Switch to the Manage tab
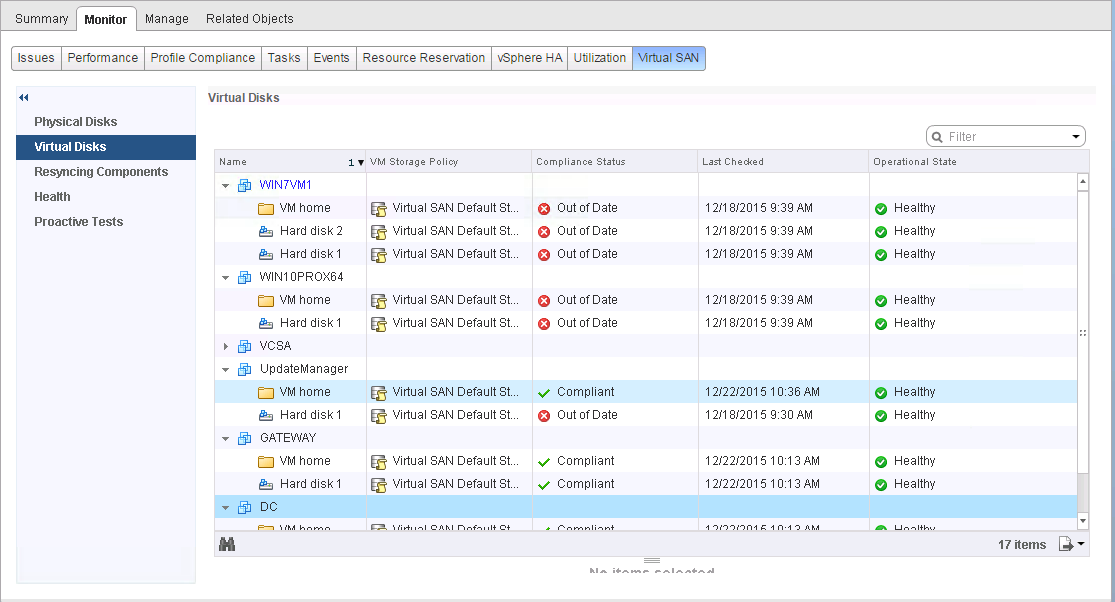Viewport: 1115px width, 602px height. 167,19
